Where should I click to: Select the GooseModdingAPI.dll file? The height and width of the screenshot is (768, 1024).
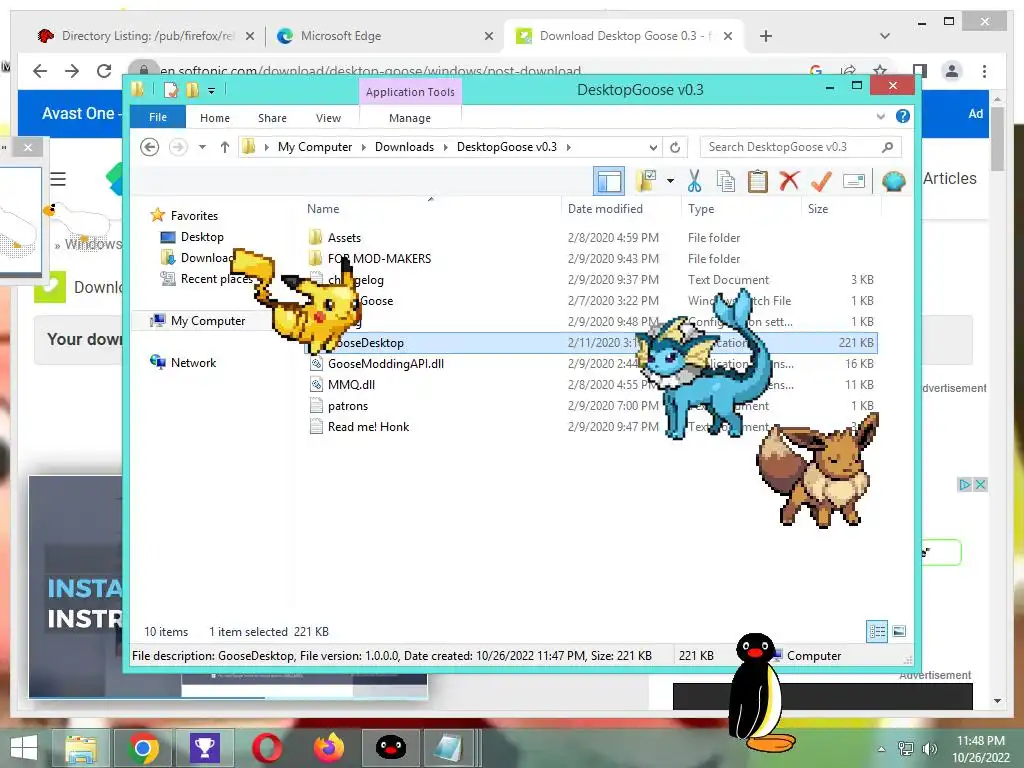385,364
